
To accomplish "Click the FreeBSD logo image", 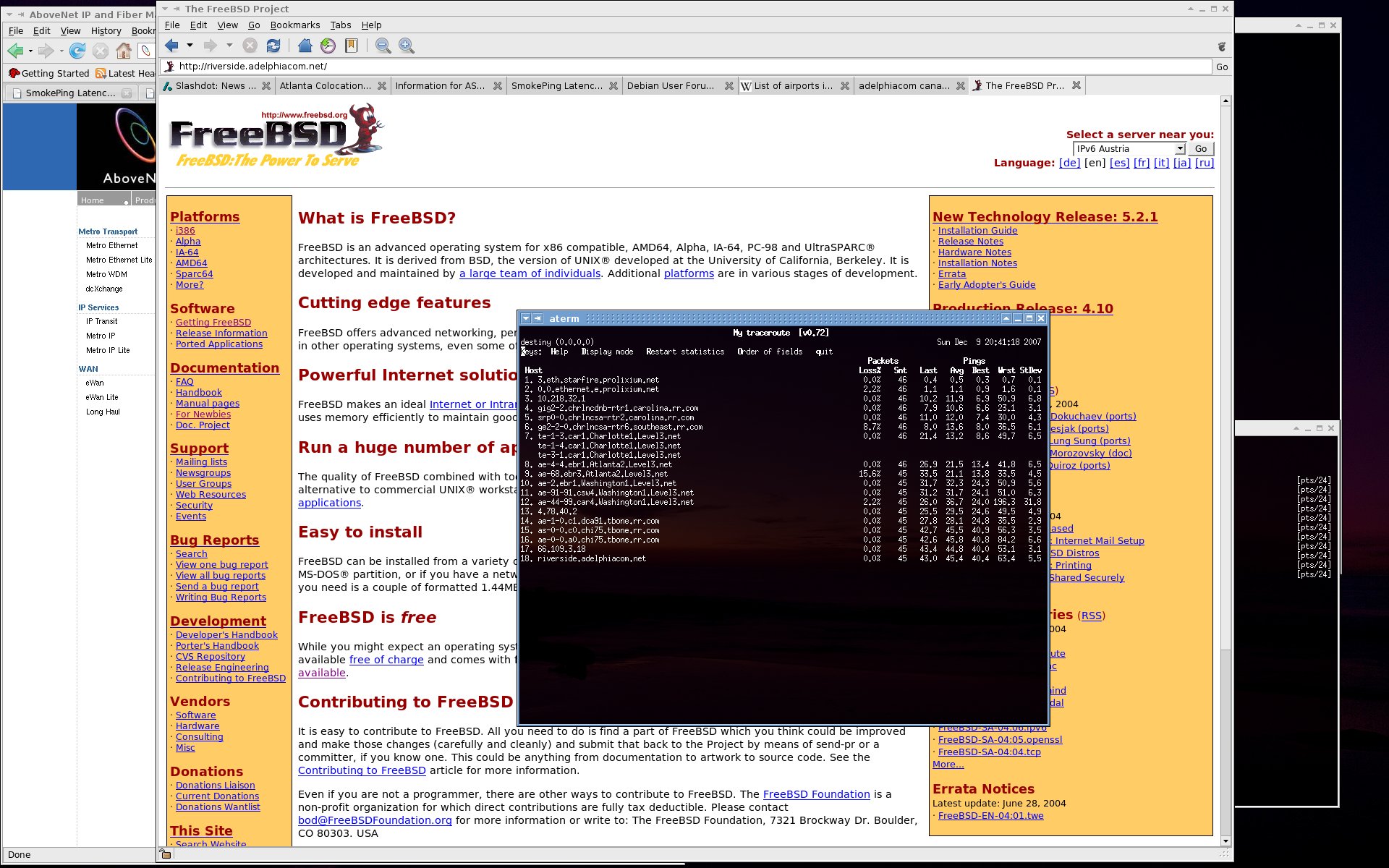I will pos(276,137).
